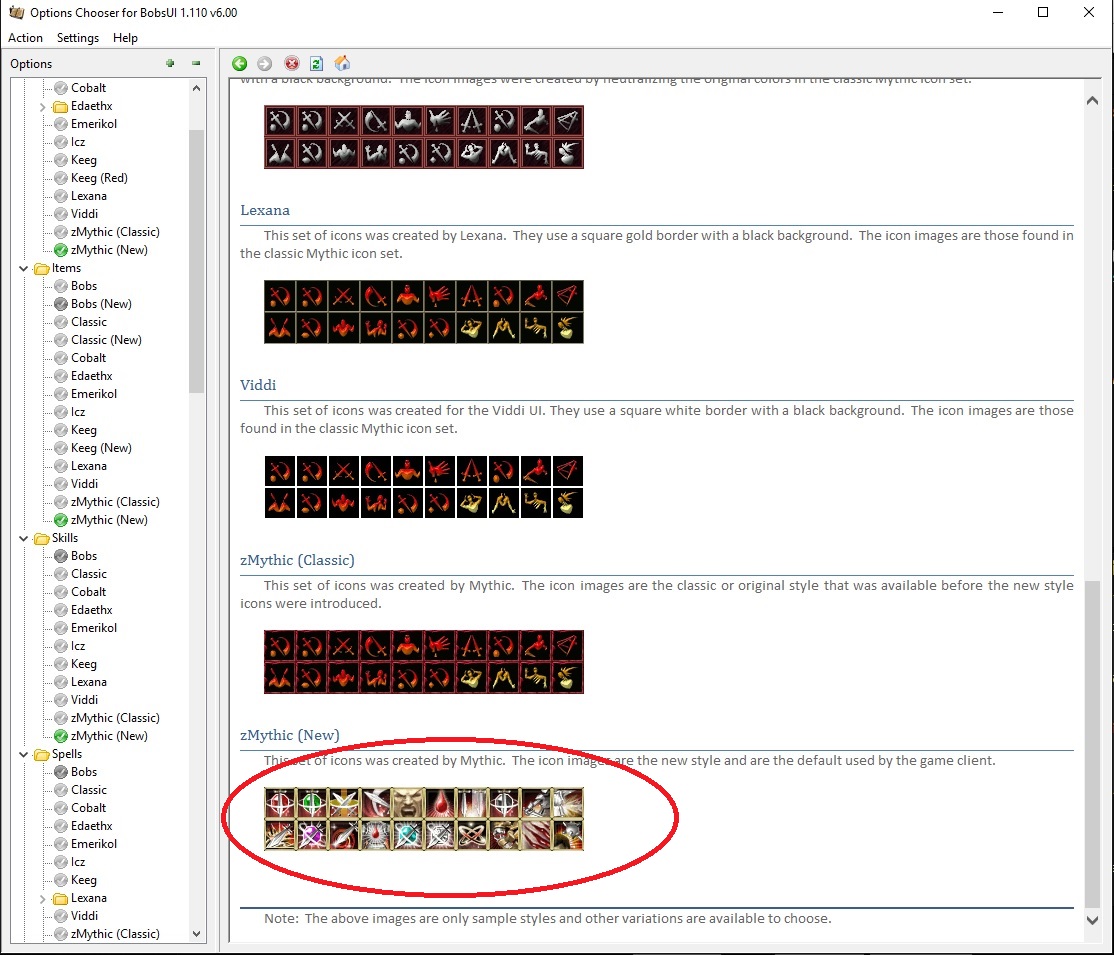The width and height of the screenshot is (1114, 955).
Task: Expand the Lexana folder under Spells
Action: (42, 898)
